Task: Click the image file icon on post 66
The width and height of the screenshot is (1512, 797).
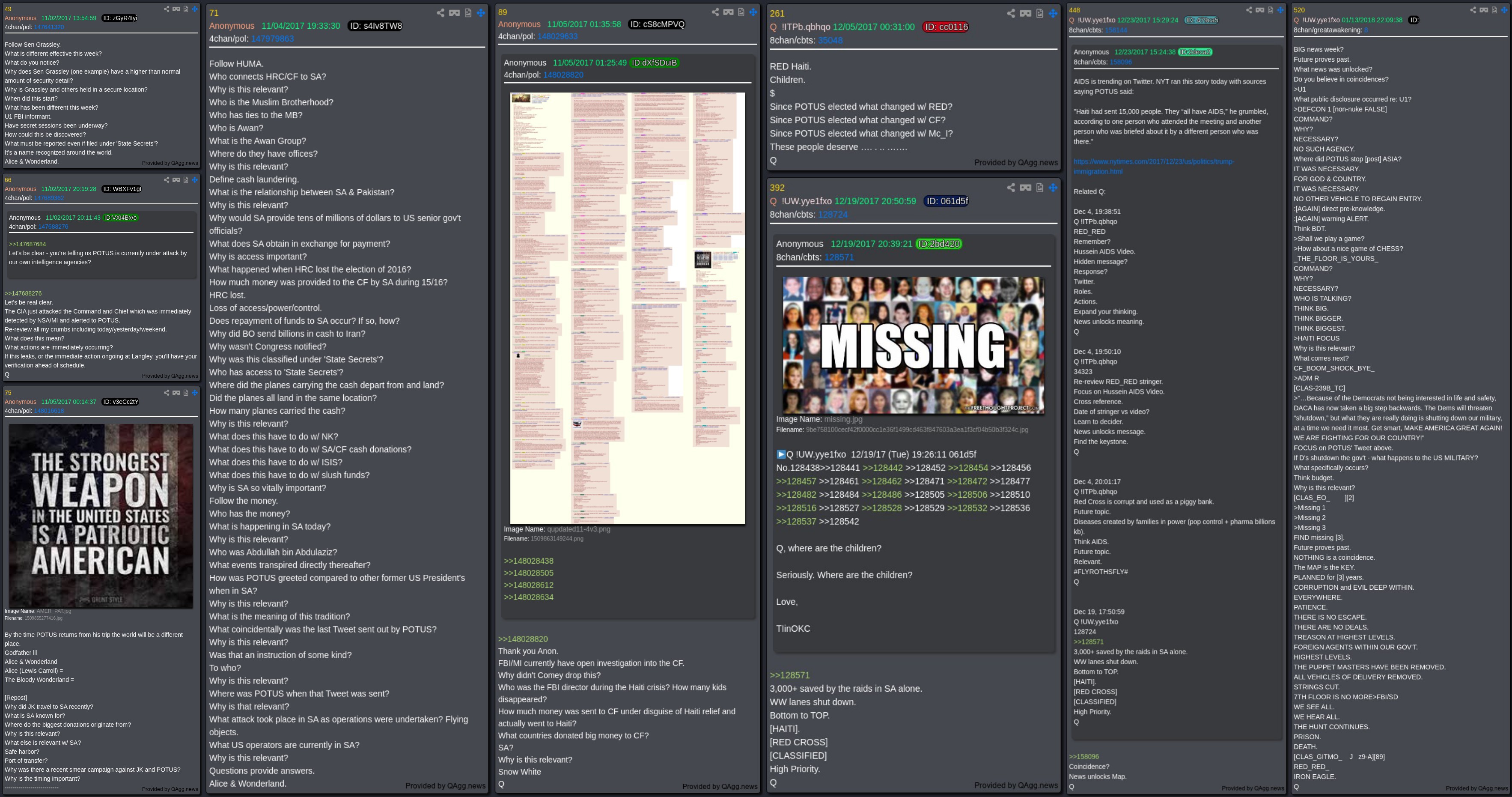Action: pos(186,180)
